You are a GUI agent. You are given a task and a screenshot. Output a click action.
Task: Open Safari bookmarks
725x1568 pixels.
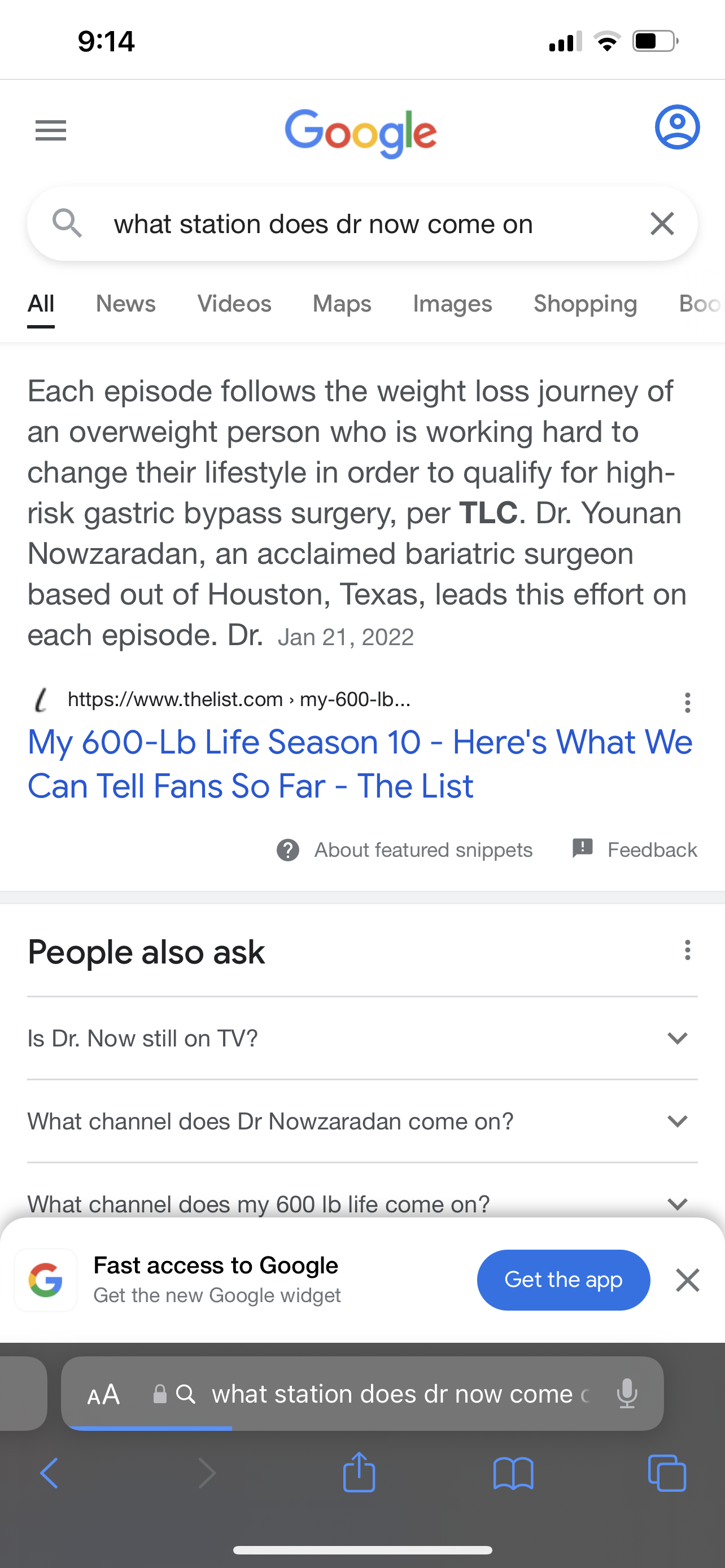click(x=513, y=1473)
